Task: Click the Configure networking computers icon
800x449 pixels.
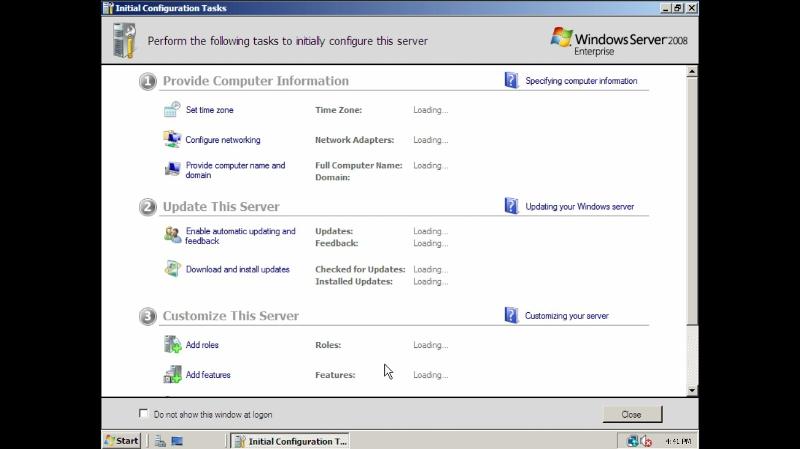Action: [x=172, y=139]
